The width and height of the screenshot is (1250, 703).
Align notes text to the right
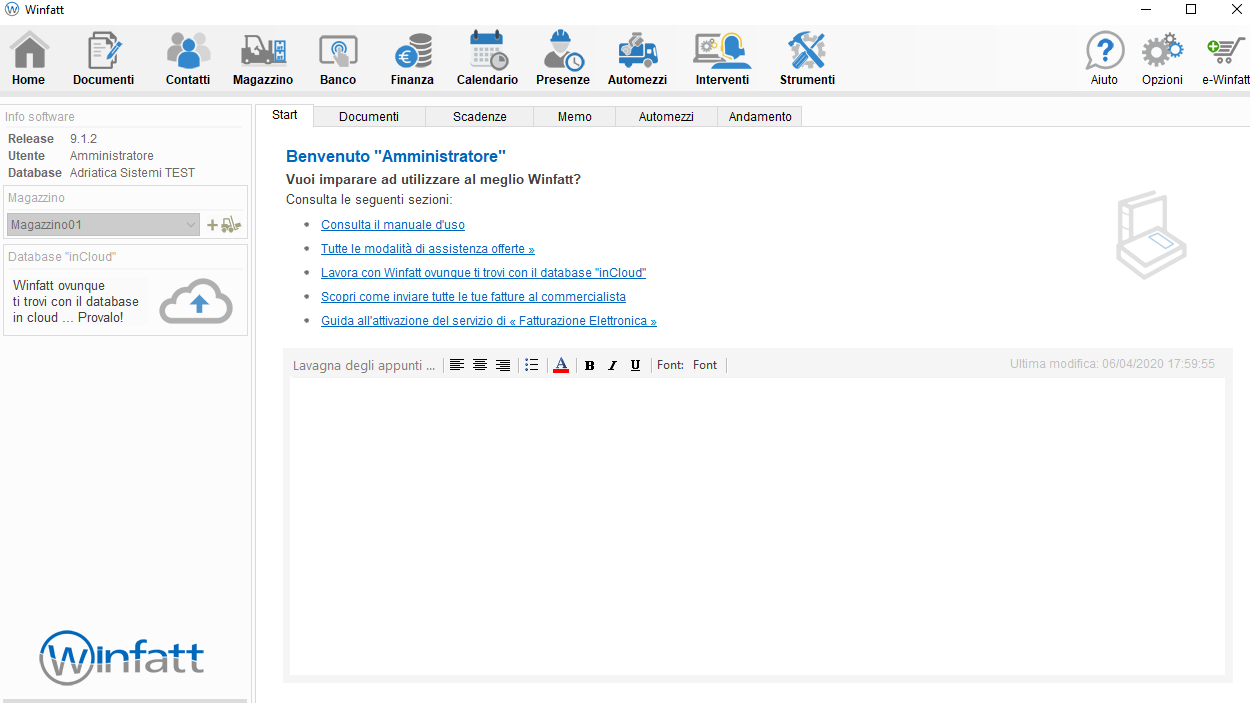tap(503, 365)
